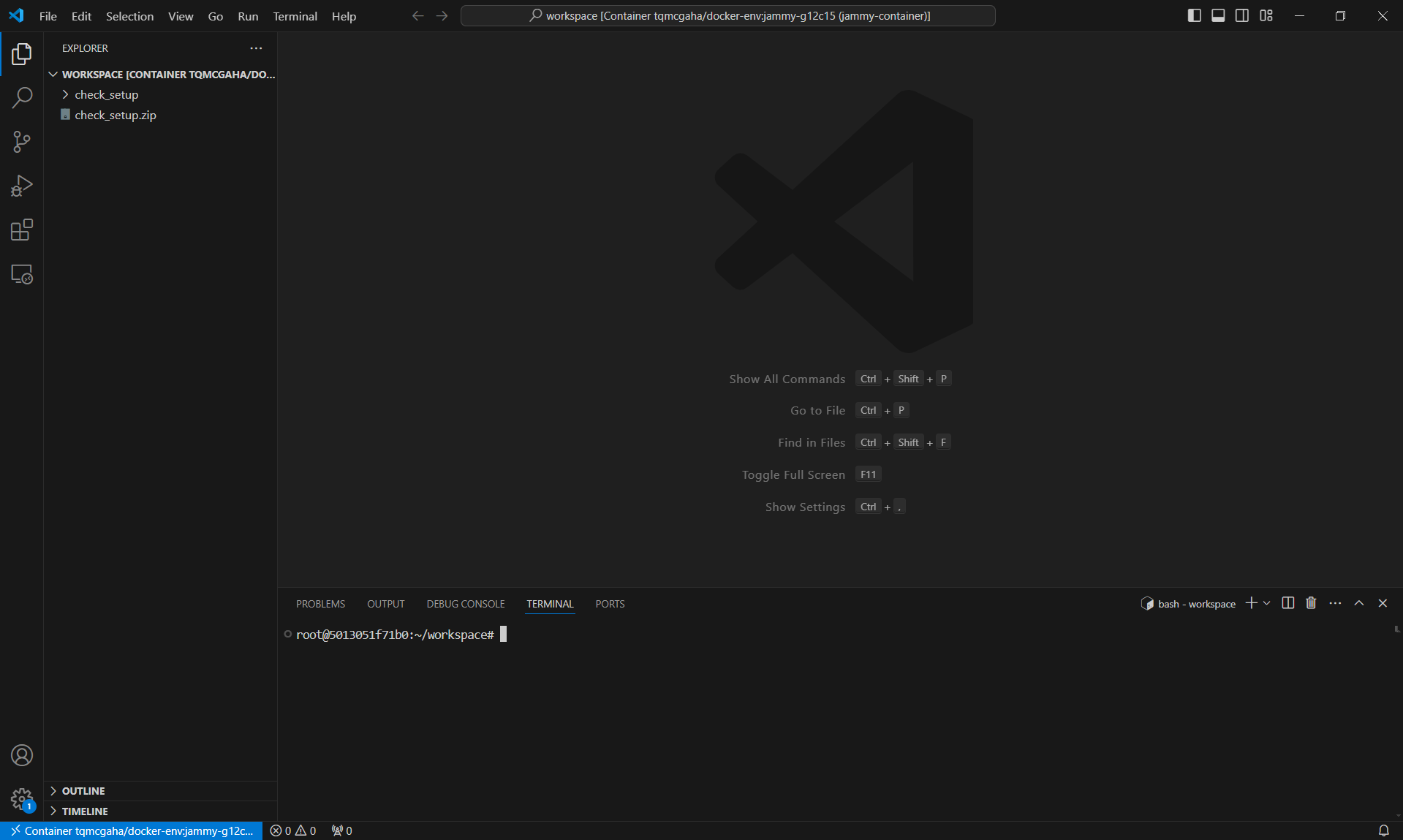Screen dimensions: 1403x840
Task: Open the Go menu
Action: [215, 16]
